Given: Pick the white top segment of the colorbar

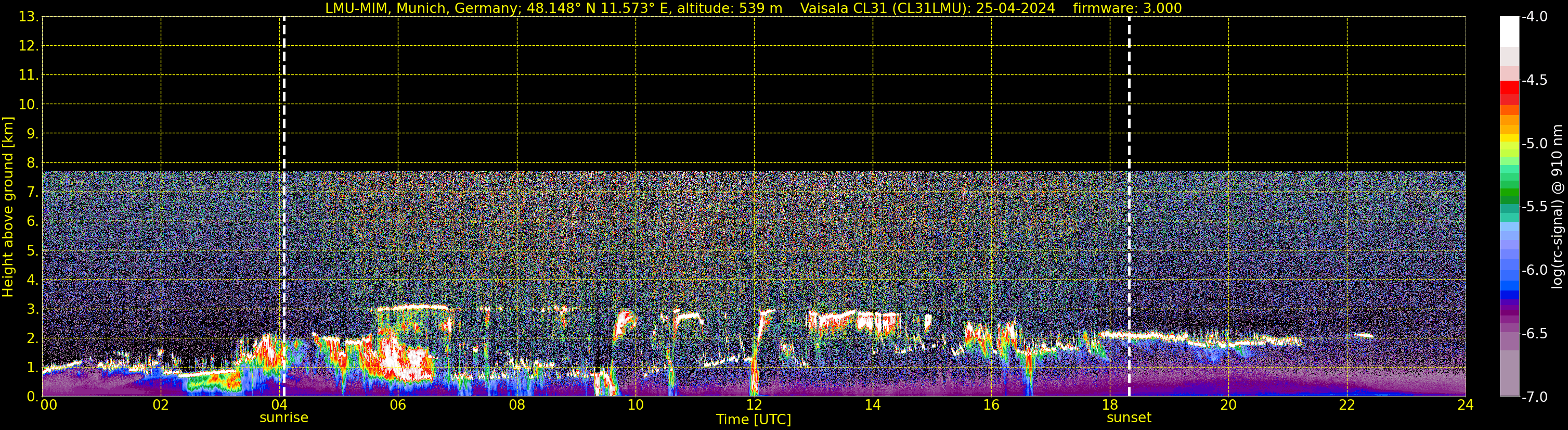Looking at the screenshot, I should tap(1510, 32).
